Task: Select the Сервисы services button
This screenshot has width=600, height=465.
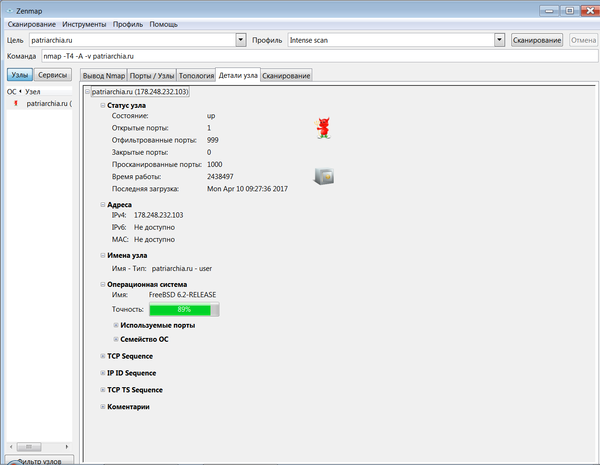Action: (x=53, y=75)
